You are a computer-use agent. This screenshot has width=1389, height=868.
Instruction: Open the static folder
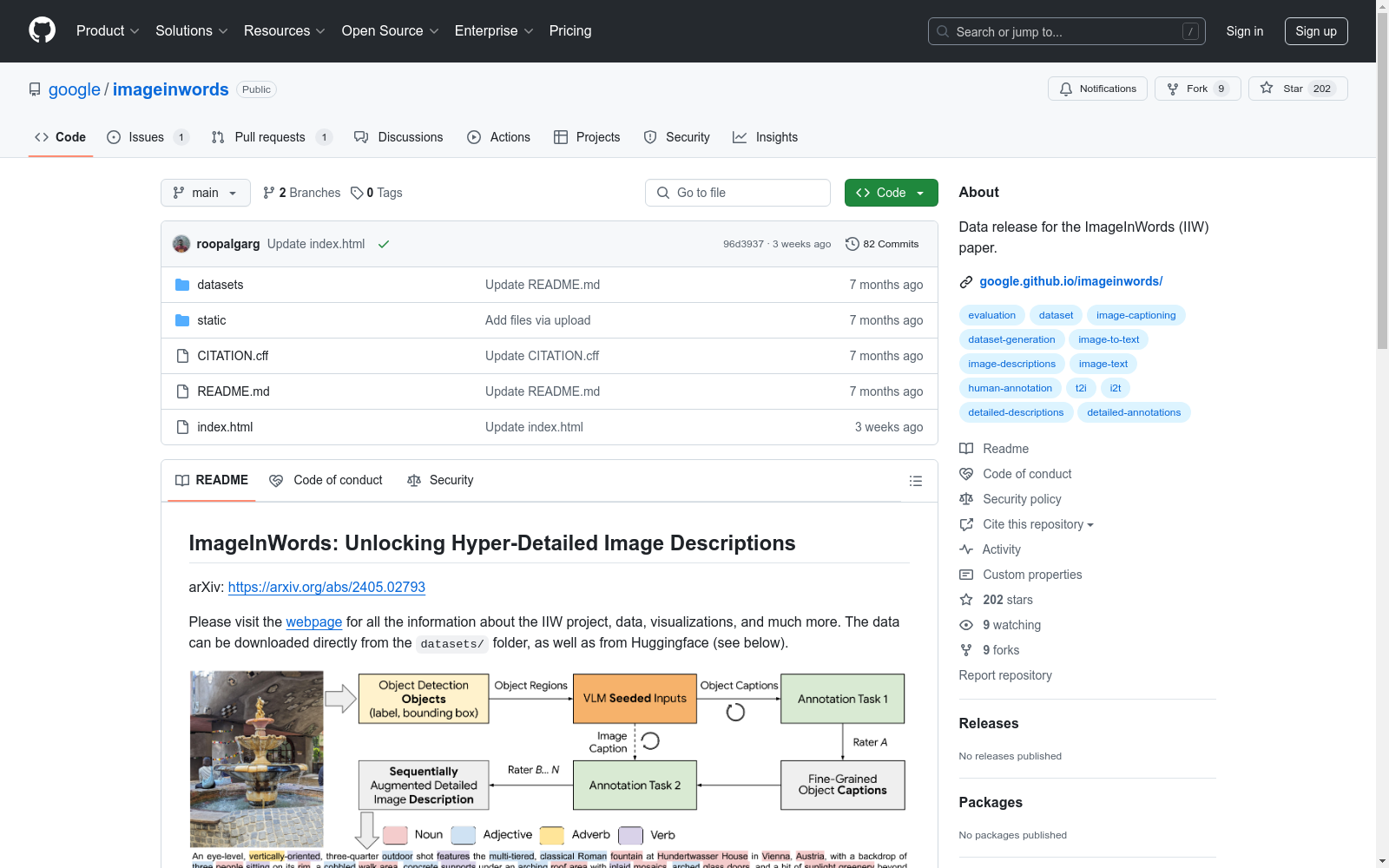click(x=212, y=320)
